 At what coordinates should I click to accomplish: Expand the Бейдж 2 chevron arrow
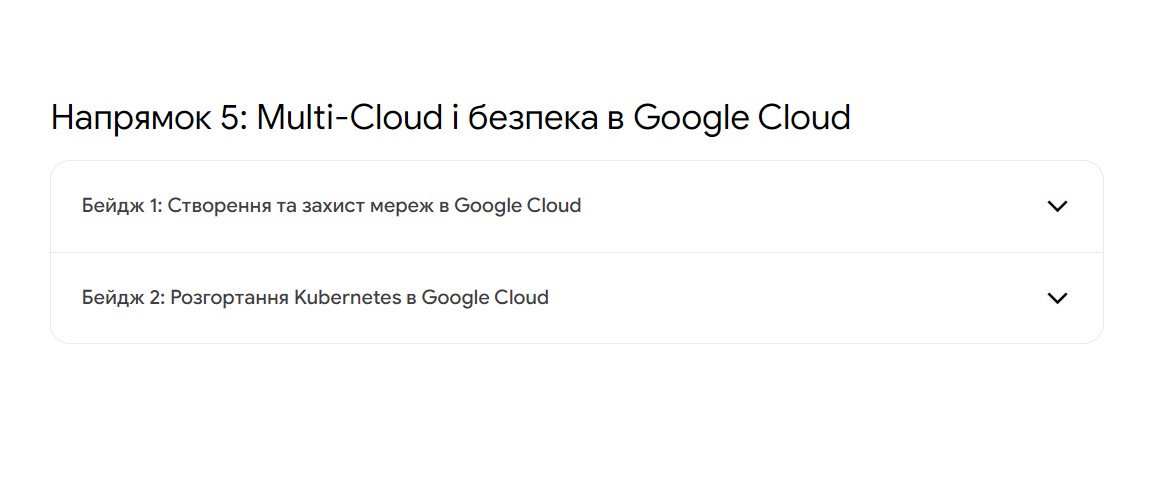click(x=1057, y=299)
